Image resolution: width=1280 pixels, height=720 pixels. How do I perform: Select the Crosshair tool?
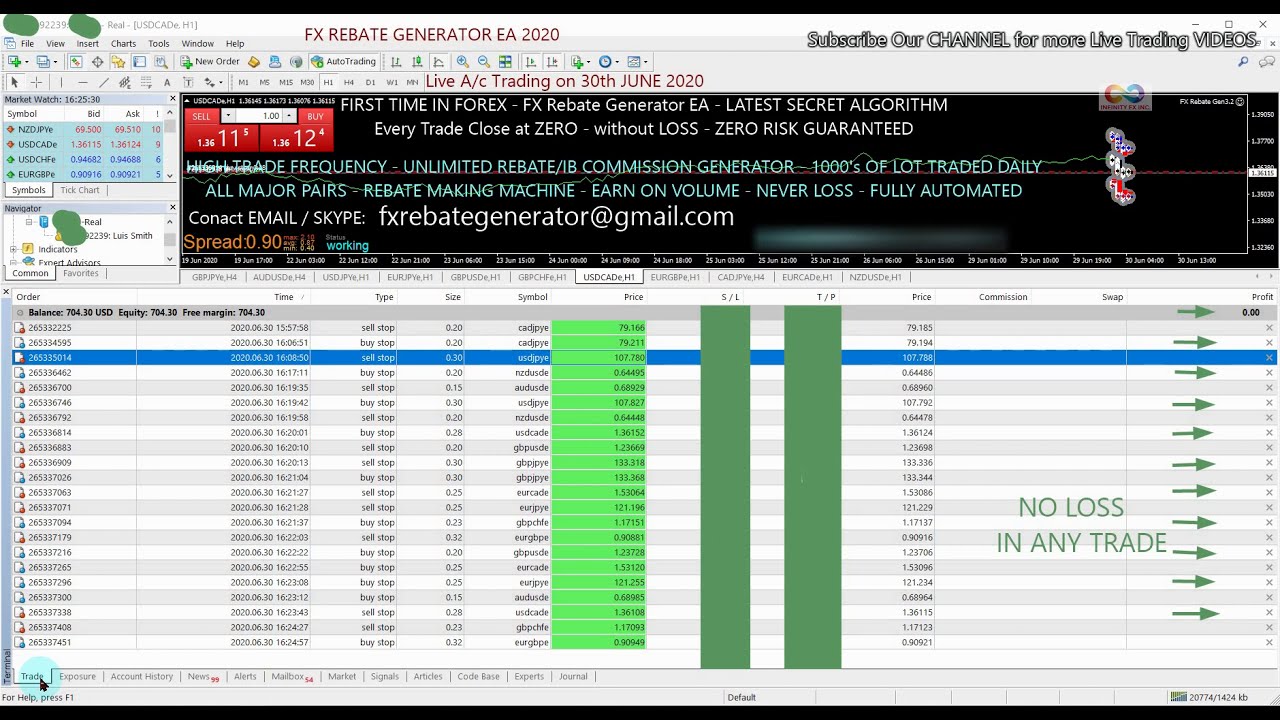36,82
